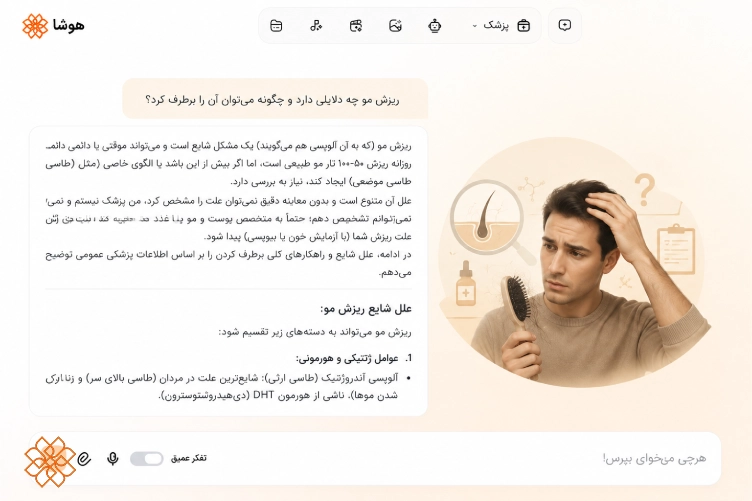Toggle the تفکر عمیق deep thinking switch
752x501 pixels.
click(x=147, y=459)
